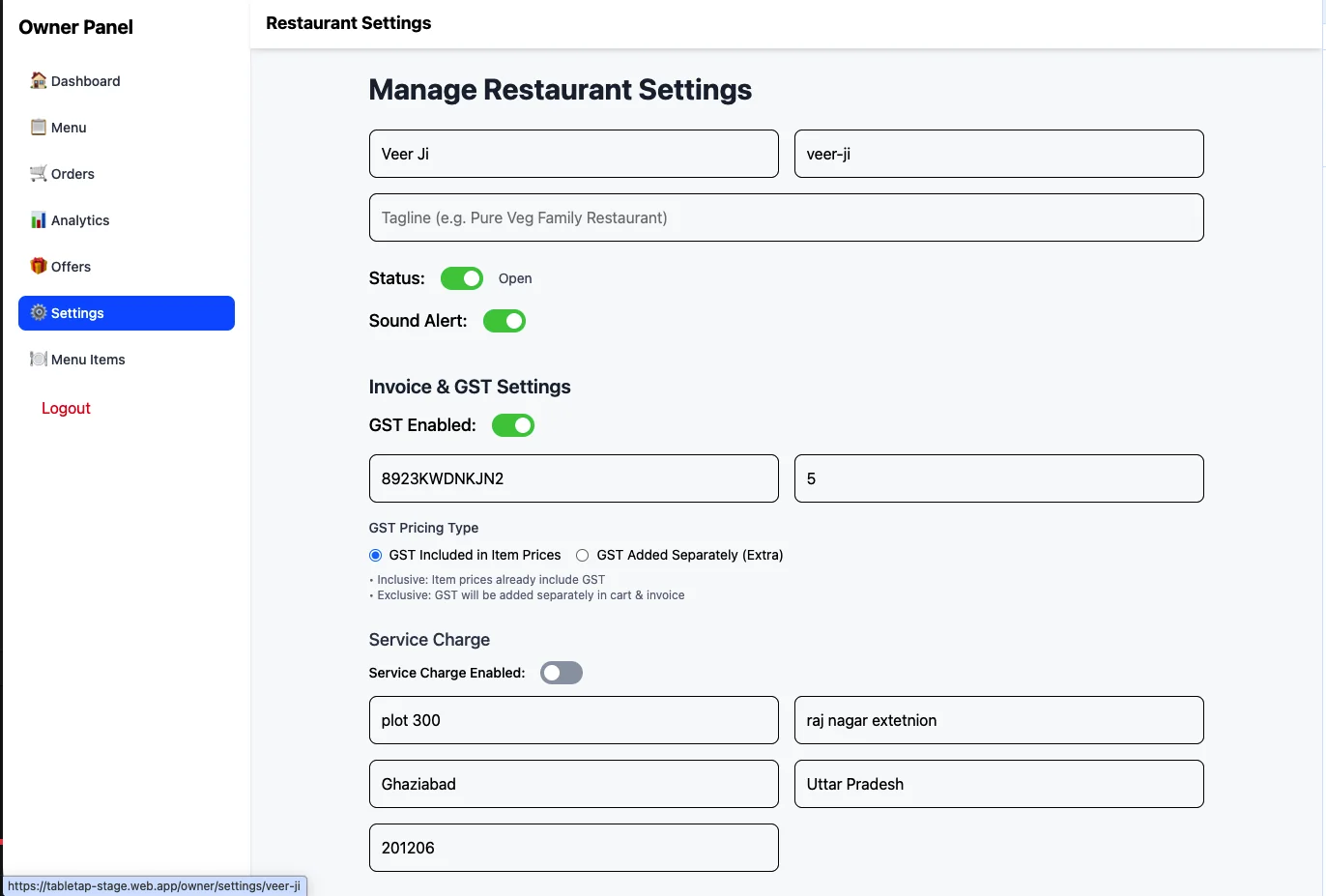Open the Dashboard via the house icon
Image resolution: width=1326 pixels, height=896 pixels.
click(38, 81)
